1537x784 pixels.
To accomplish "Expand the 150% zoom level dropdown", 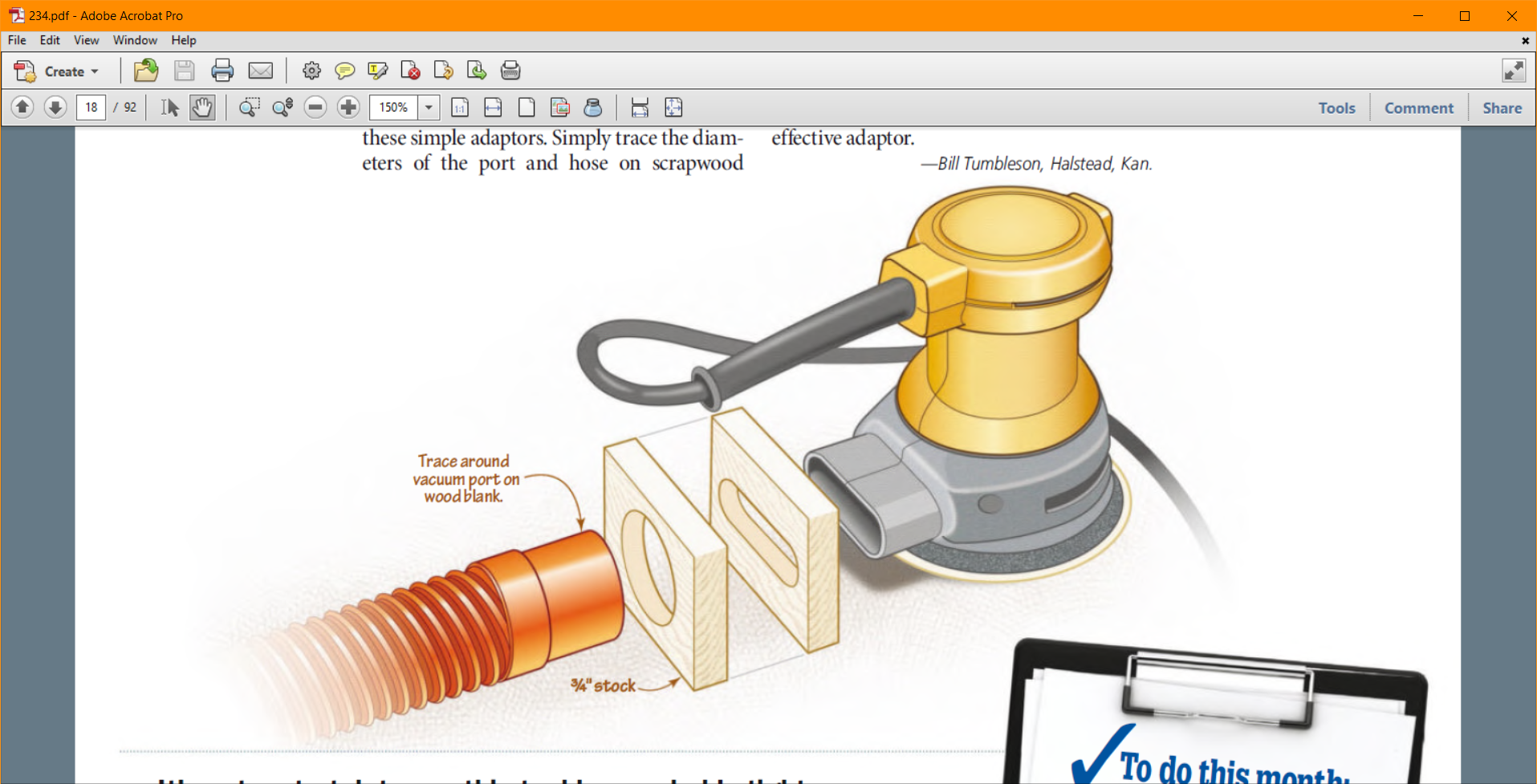I will [x=429, y=107].
